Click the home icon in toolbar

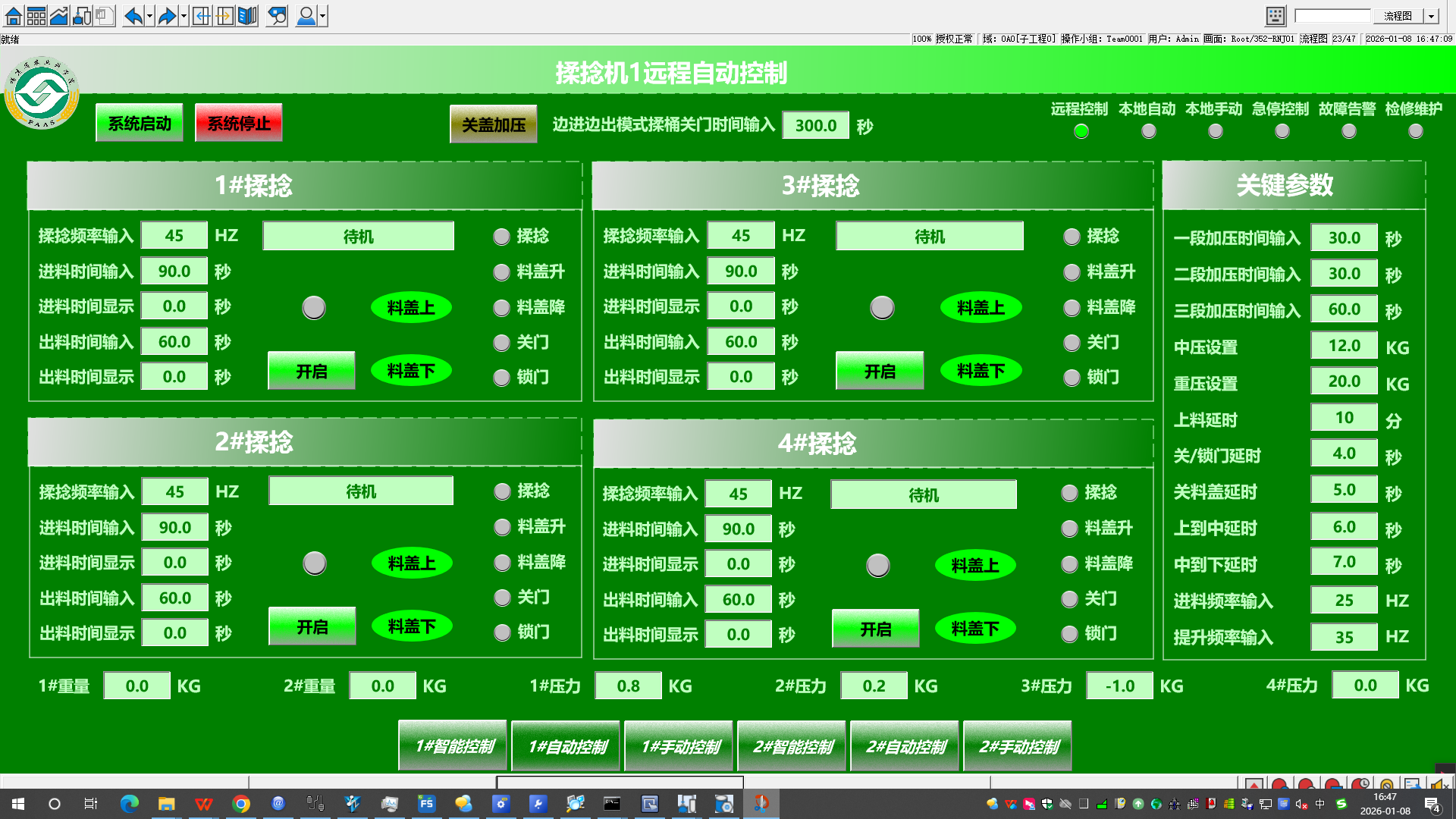(x=13, y=16)
